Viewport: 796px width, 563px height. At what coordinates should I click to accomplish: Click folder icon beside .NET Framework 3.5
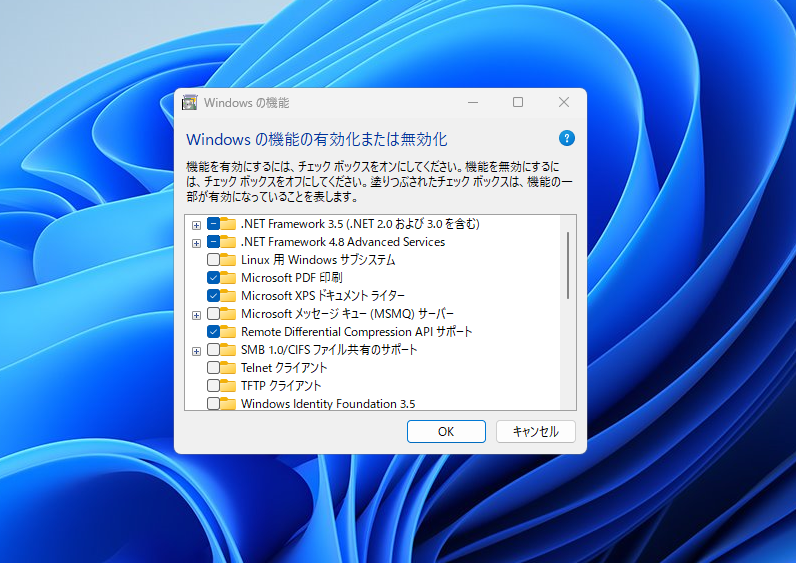pyautogui.click(x=228, y=224)
